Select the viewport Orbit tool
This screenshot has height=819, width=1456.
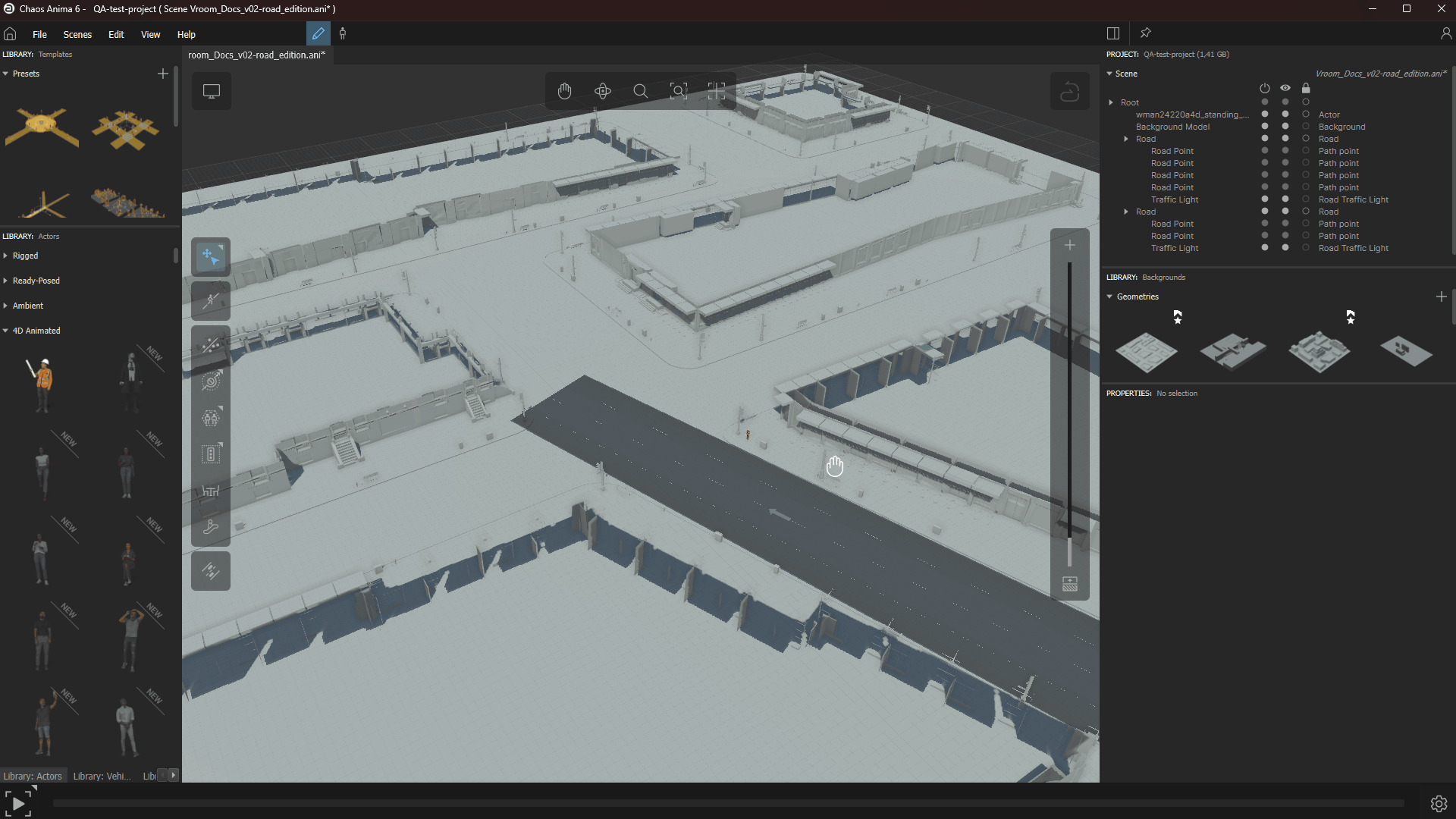pos(603,91)
